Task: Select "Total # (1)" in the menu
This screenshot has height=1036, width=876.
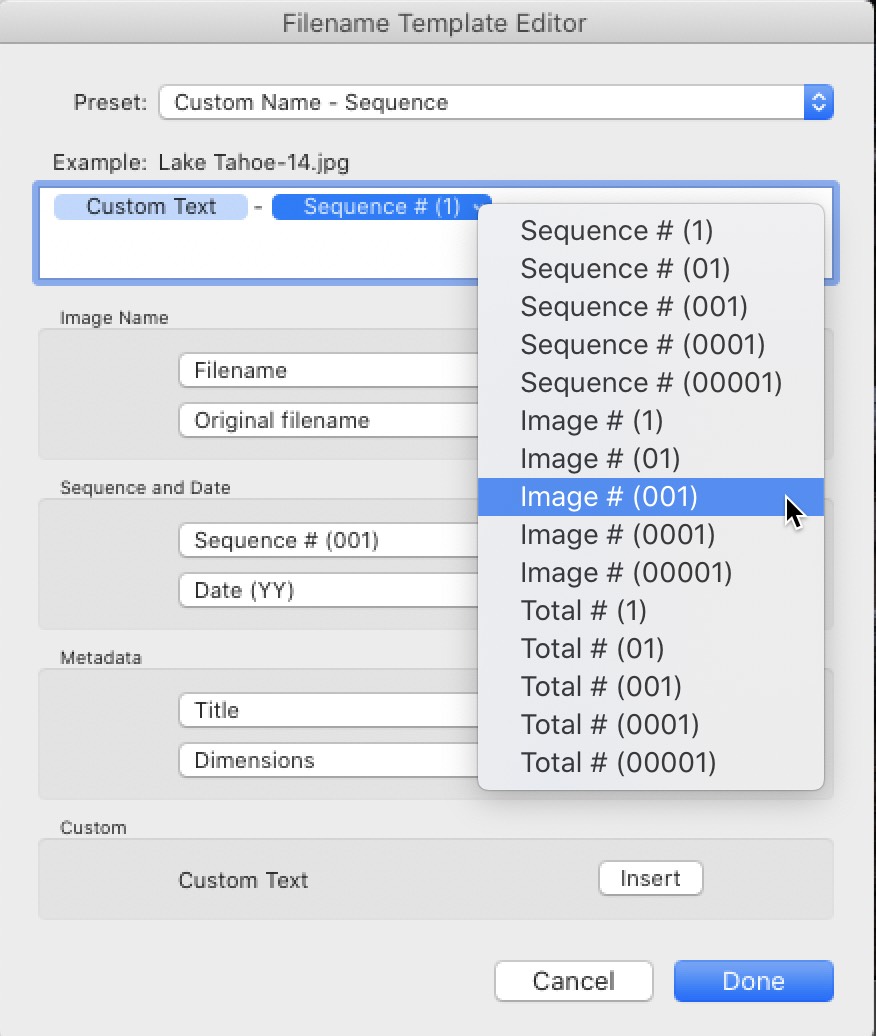Action: tap(583, 610)
